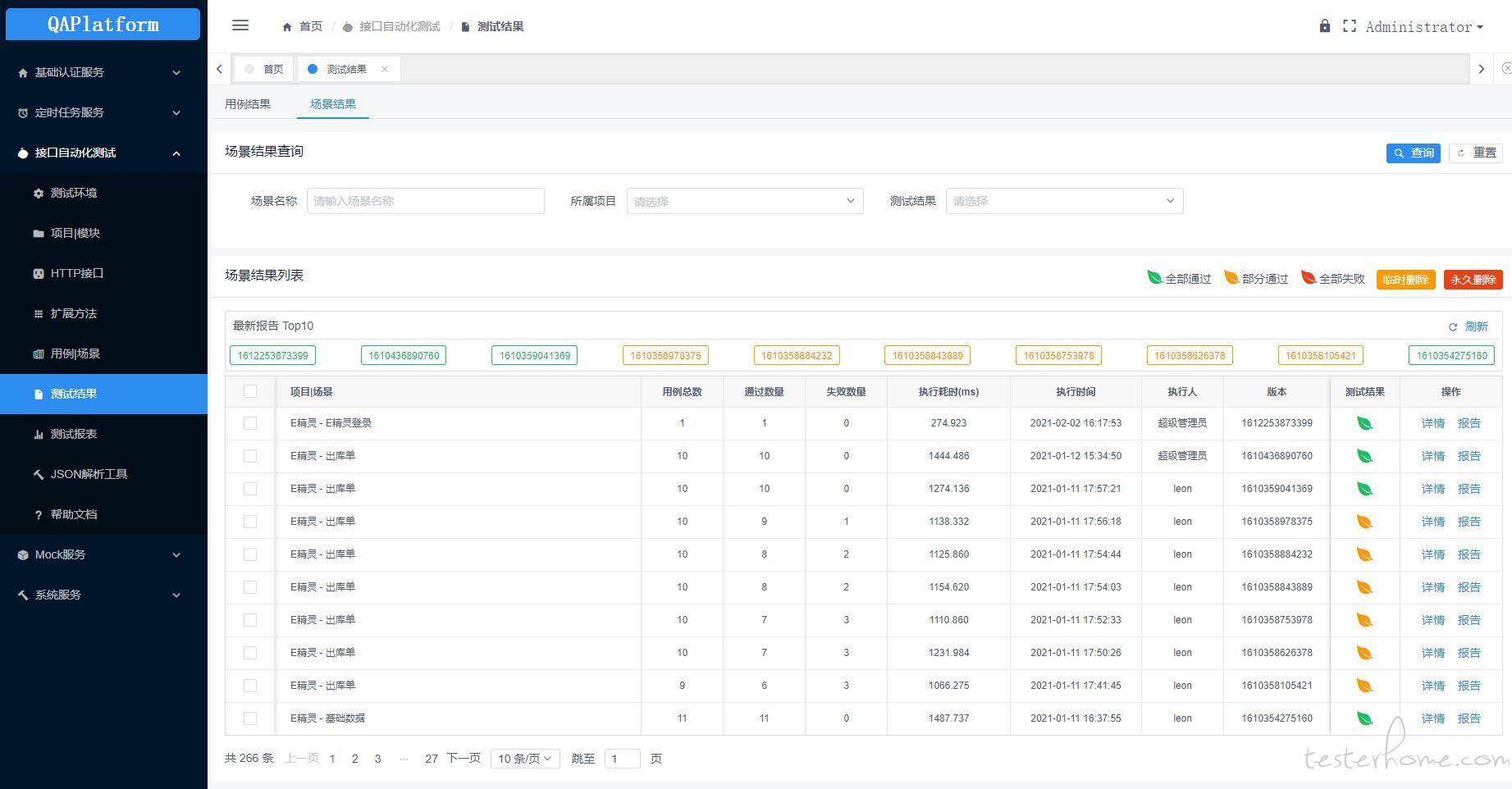
Task: Open the 10 条/页 page size dropdown
Action: coord(525,759)
